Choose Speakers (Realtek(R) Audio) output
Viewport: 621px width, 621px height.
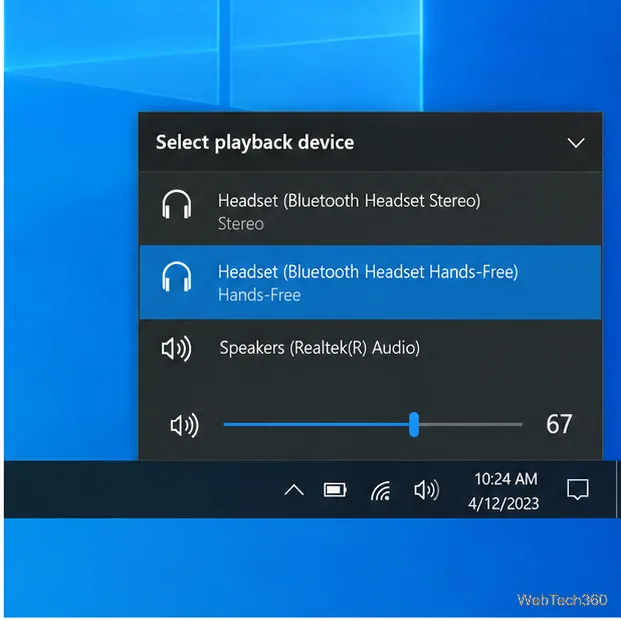pyautogui.click(x=370, y=348)
